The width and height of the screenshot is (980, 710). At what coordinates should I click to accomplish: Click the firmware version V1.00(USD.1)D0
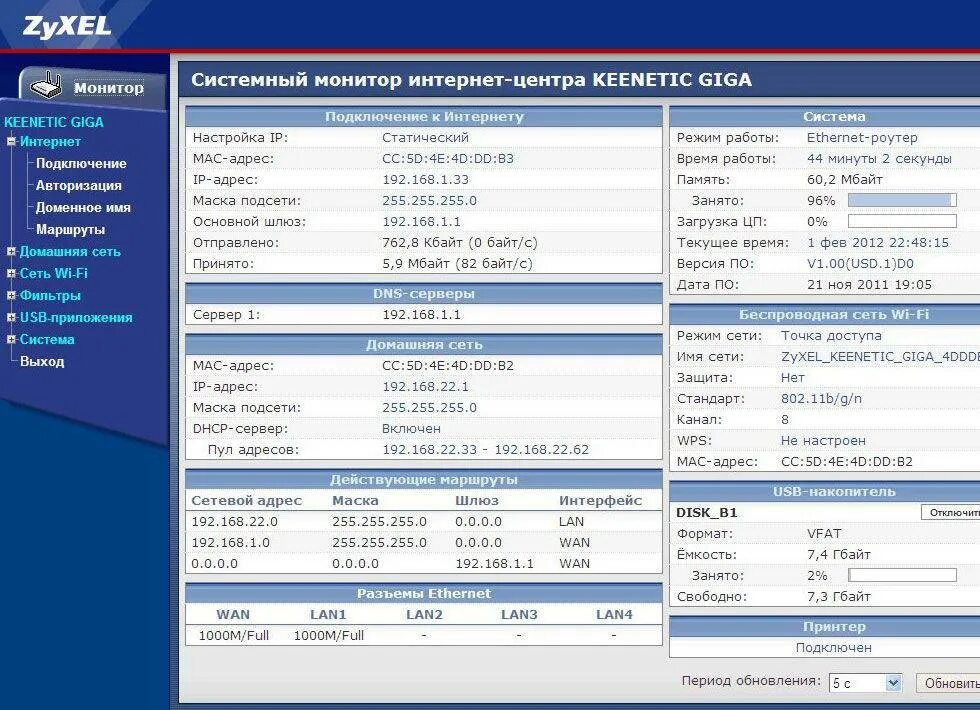tap(860, 264)
